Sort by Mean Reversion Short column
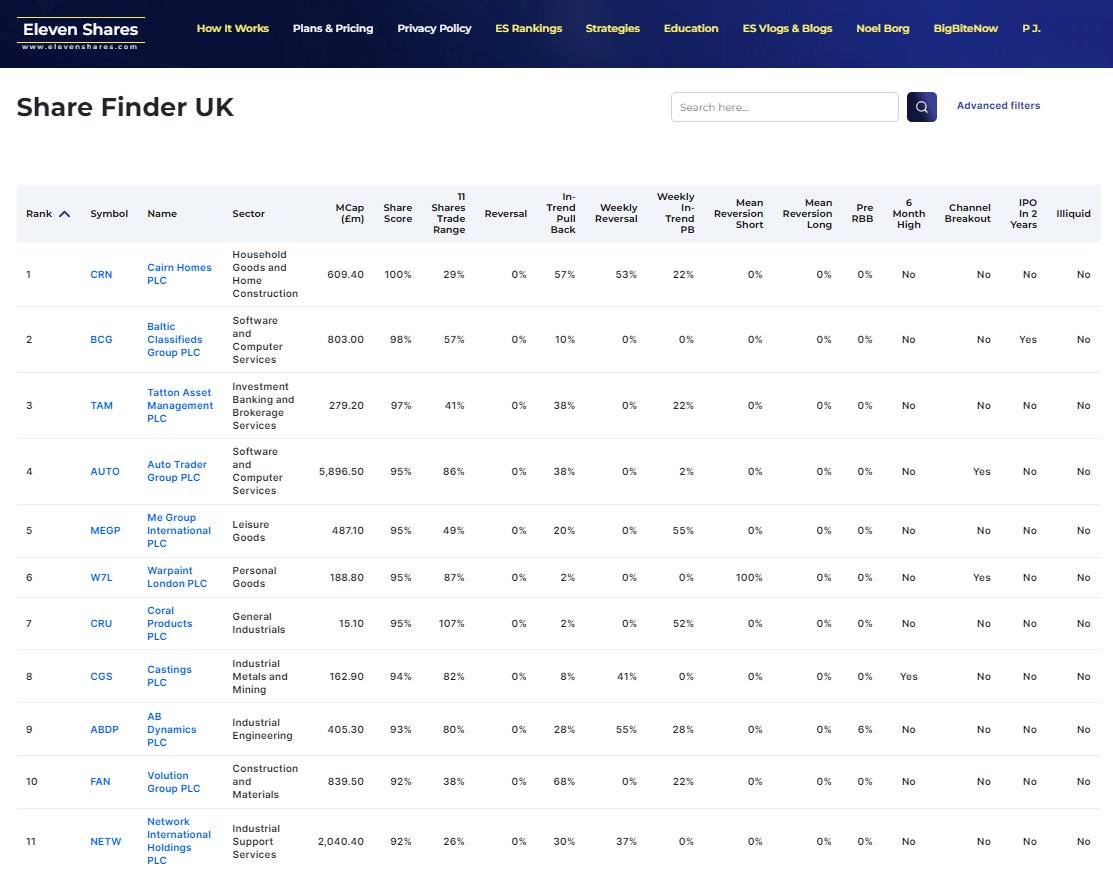This screenshot has width=1113, height=873. coord(738,214)
